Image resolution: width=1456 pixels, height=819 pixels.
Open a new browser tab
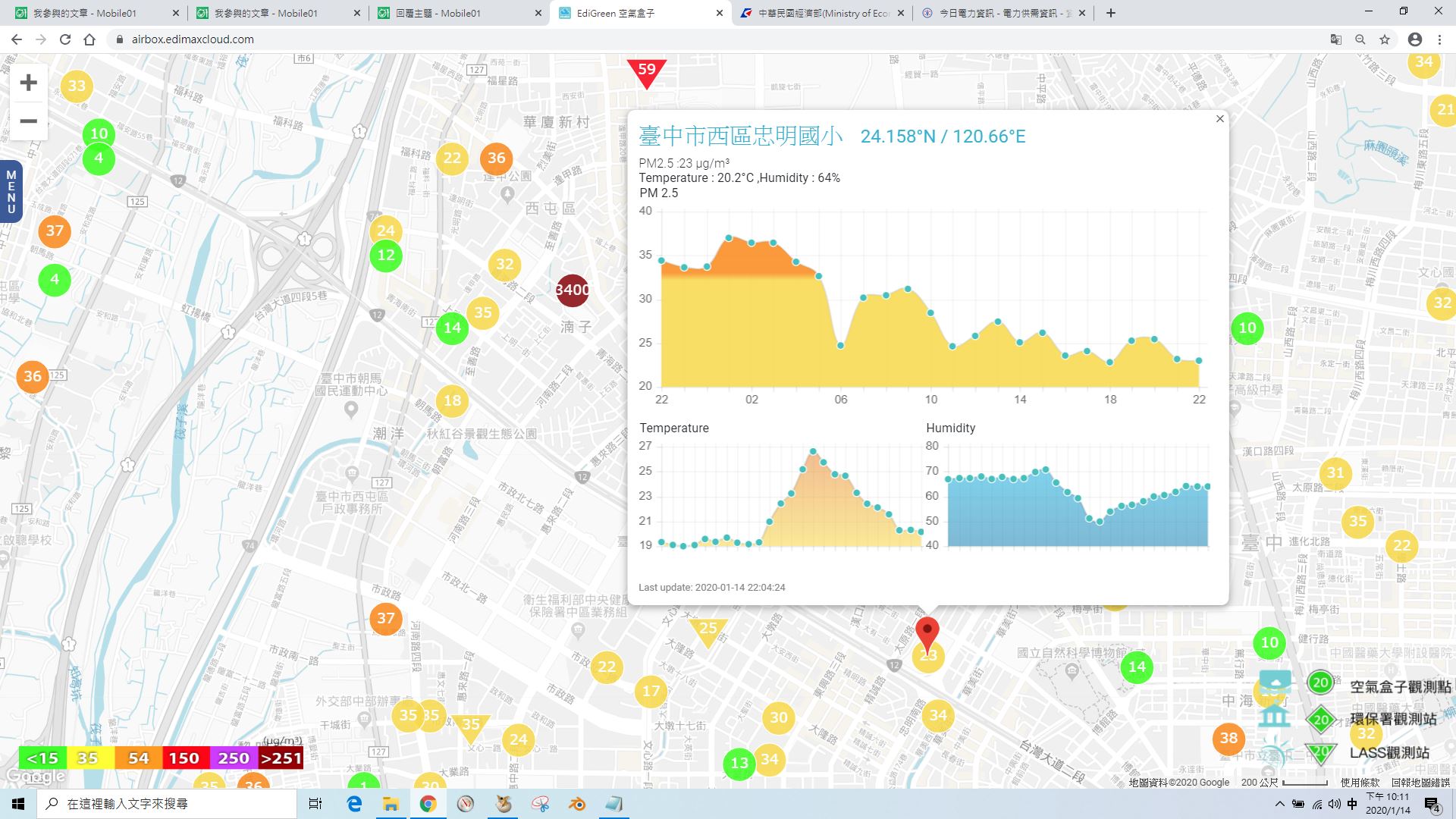[1110, 13]
